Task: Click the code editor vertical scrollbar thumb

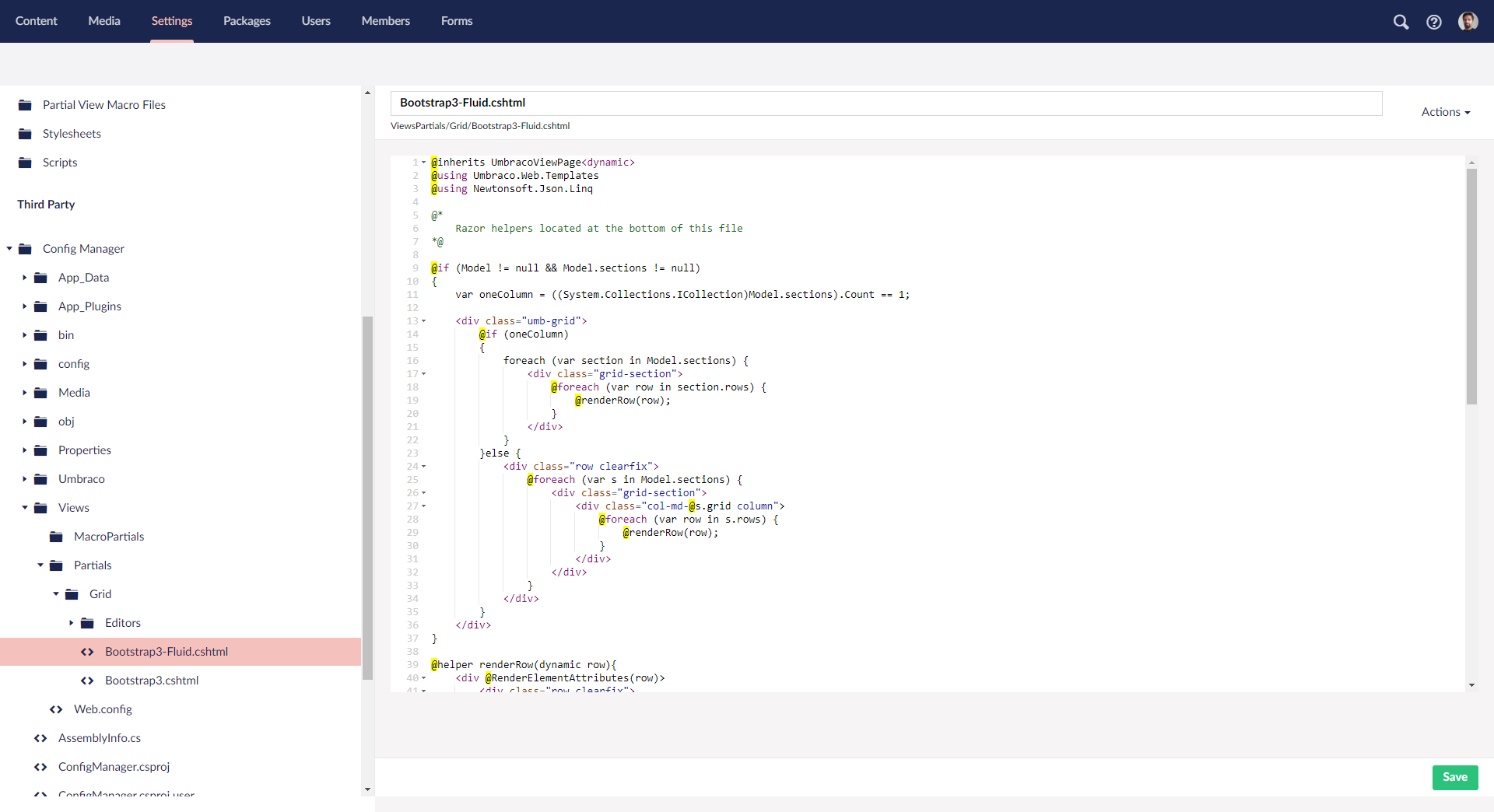Action: click(x=1471, y=286)
